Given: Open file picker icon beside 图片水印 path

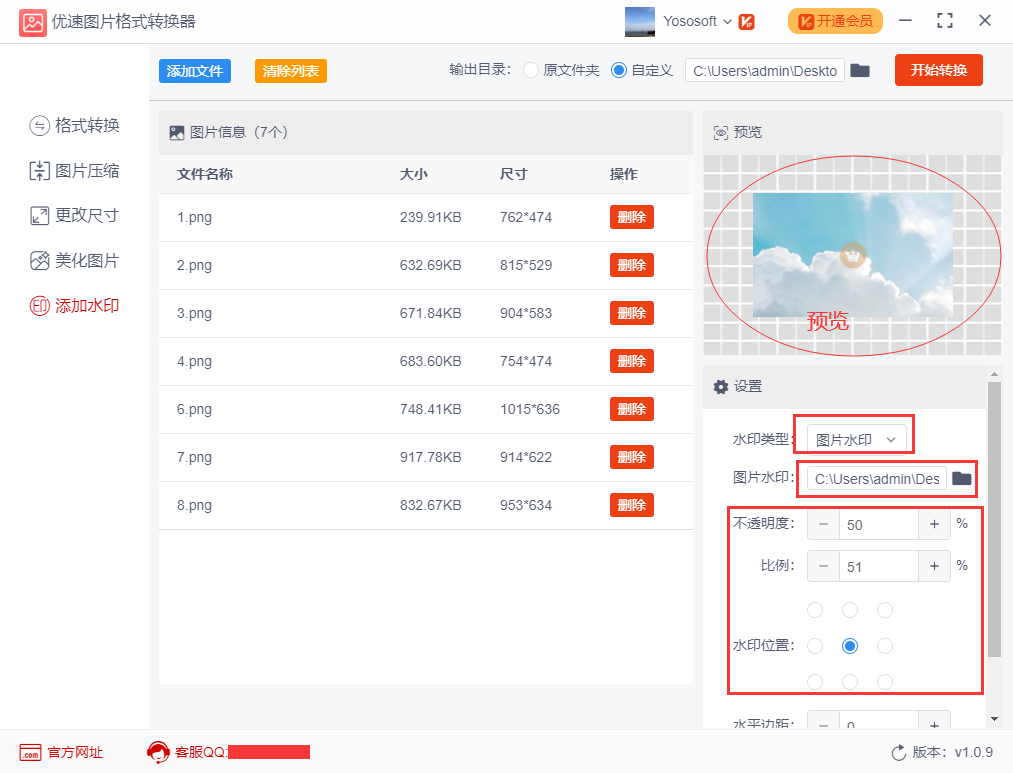Looking at the screenshot, I should (961, 478).
